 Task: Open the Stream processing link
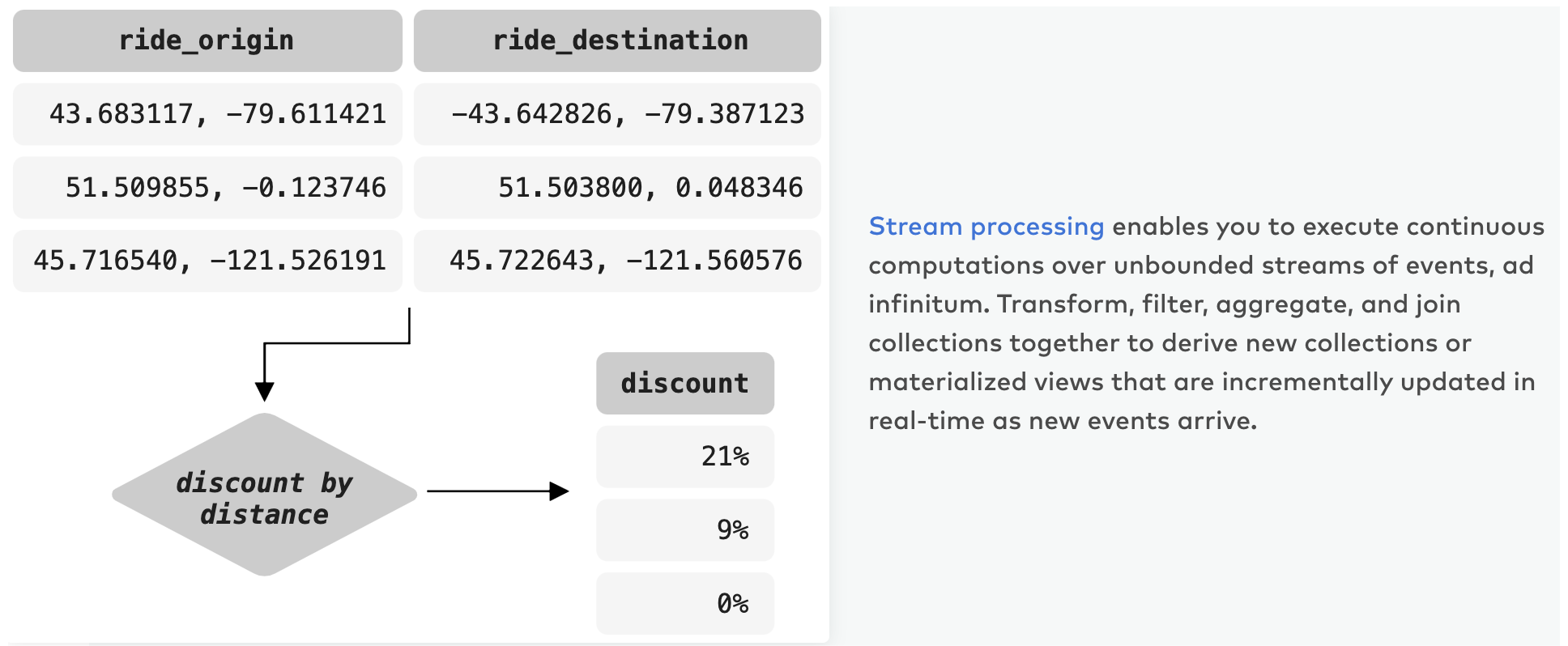986,227
